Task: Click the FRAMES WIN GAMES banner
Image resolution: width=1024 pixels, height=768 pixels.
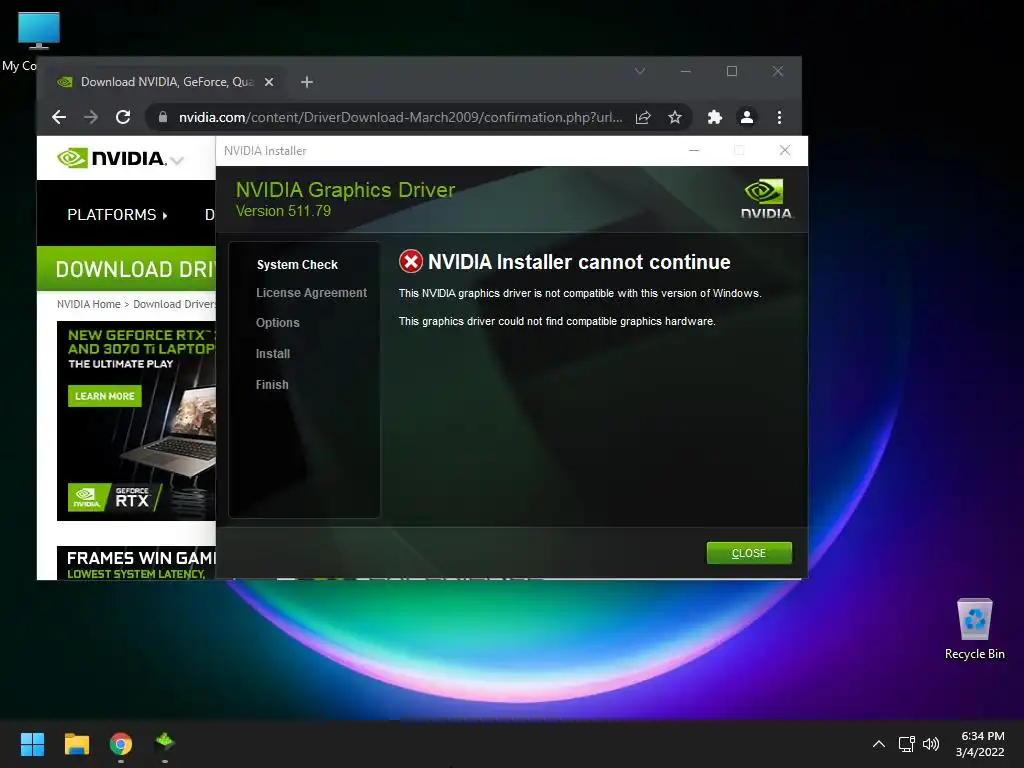Action: coord(136,563)
